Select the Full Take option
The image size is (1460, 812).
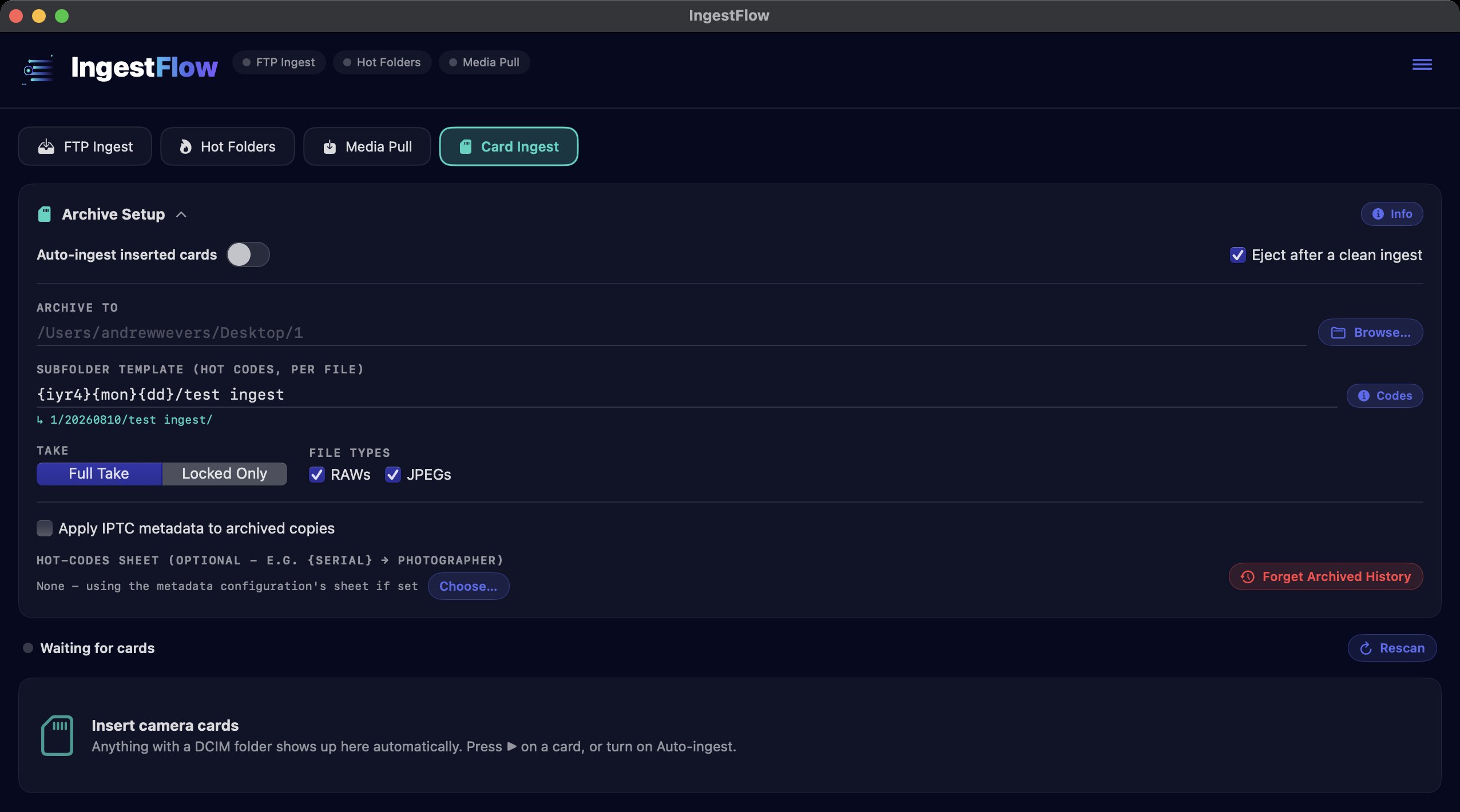99,473
